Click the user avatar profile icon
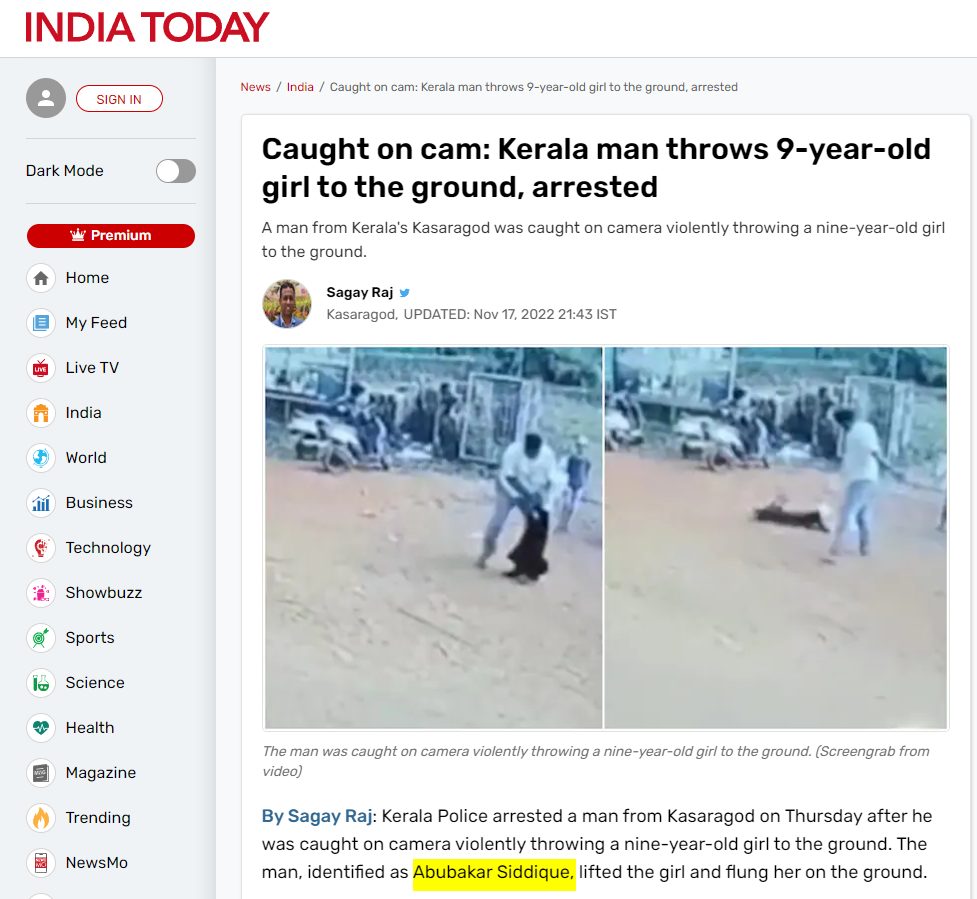Image resolution: width=977 pixels, height=899 pixels. click(45, 98)
